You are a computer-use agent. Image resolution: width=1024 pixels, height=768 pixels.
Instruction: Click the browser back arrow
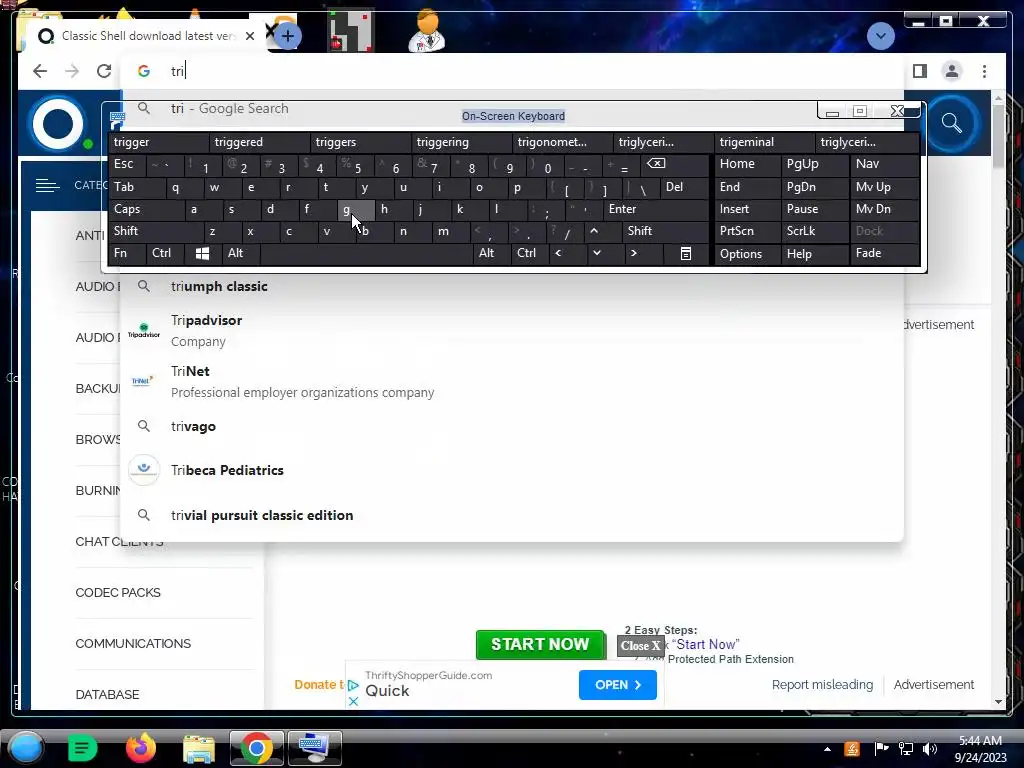click(40, 71)
